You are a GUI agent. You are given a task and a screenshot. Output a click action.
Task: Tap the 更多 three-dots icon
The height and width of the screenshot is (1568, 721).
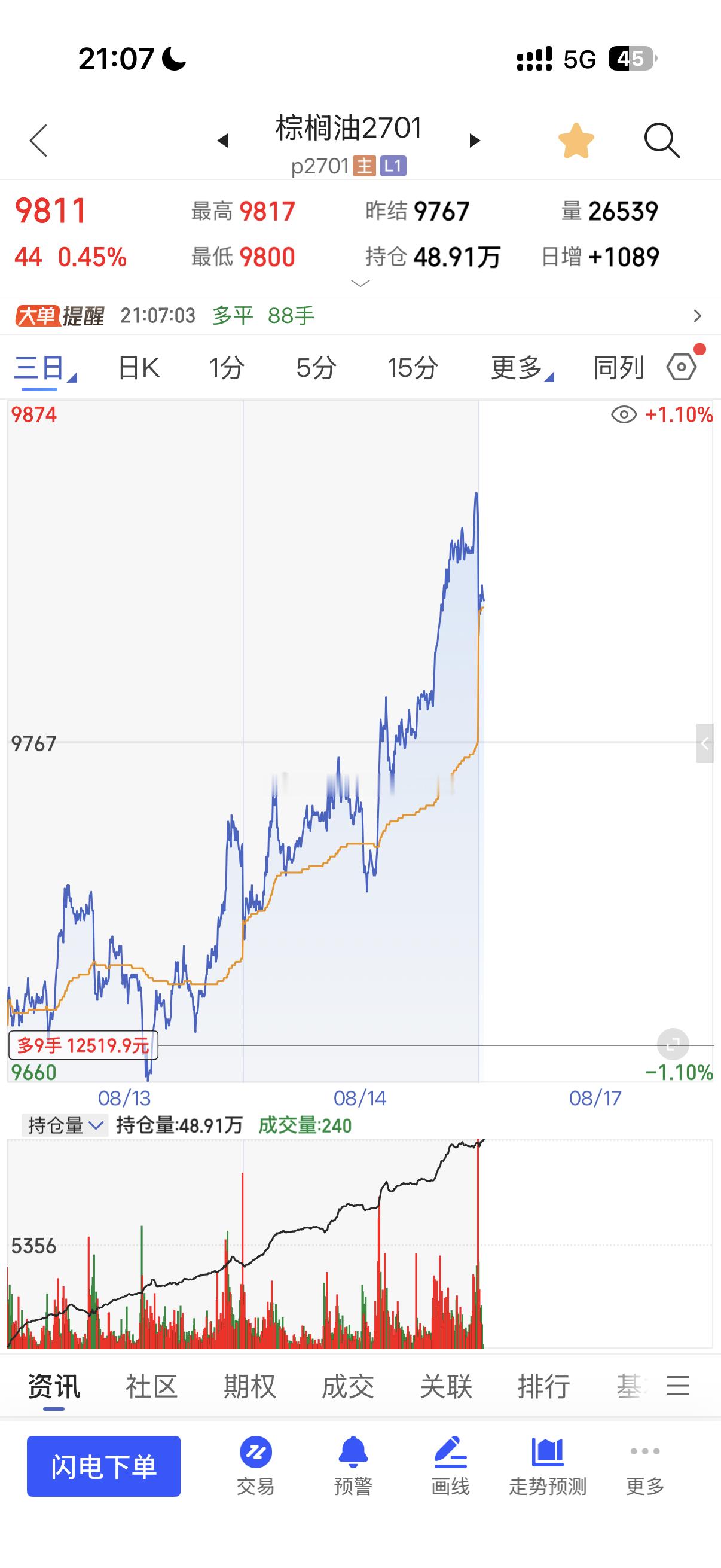pyautogui.click(x=645, y=1451)
